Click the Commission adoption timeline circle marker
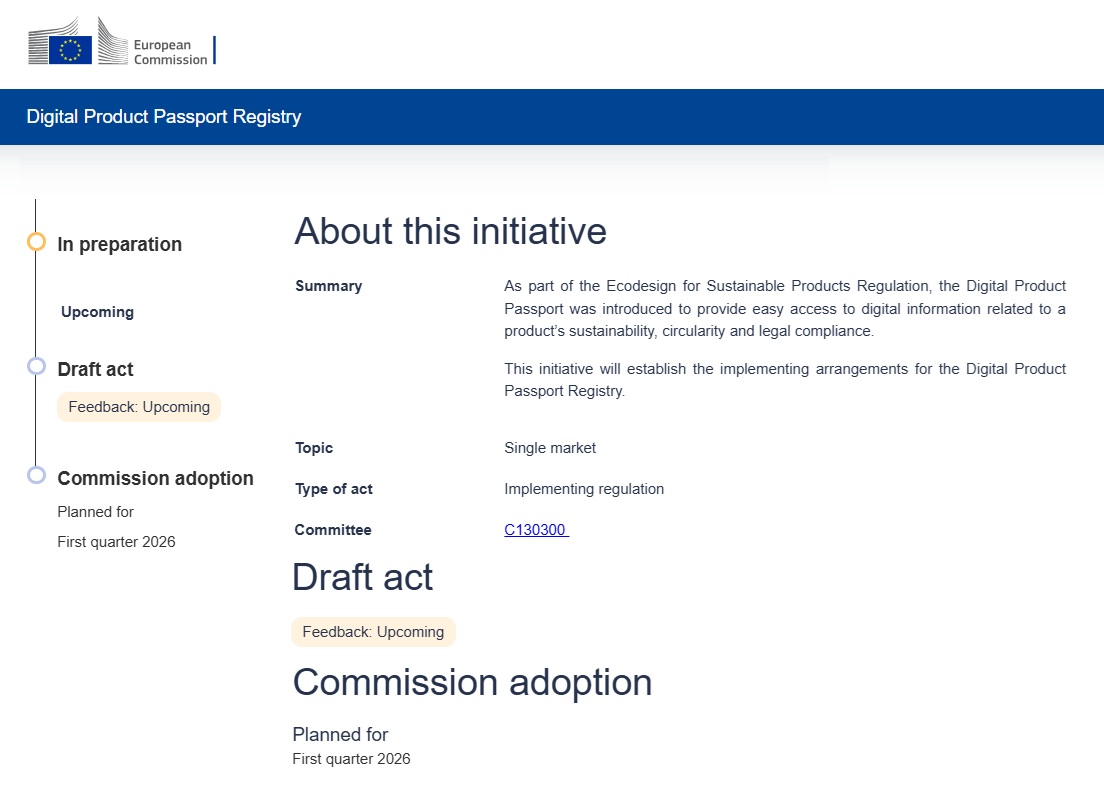The height and width of the screenshot is (786, 1104). click(x=37, y=475)
